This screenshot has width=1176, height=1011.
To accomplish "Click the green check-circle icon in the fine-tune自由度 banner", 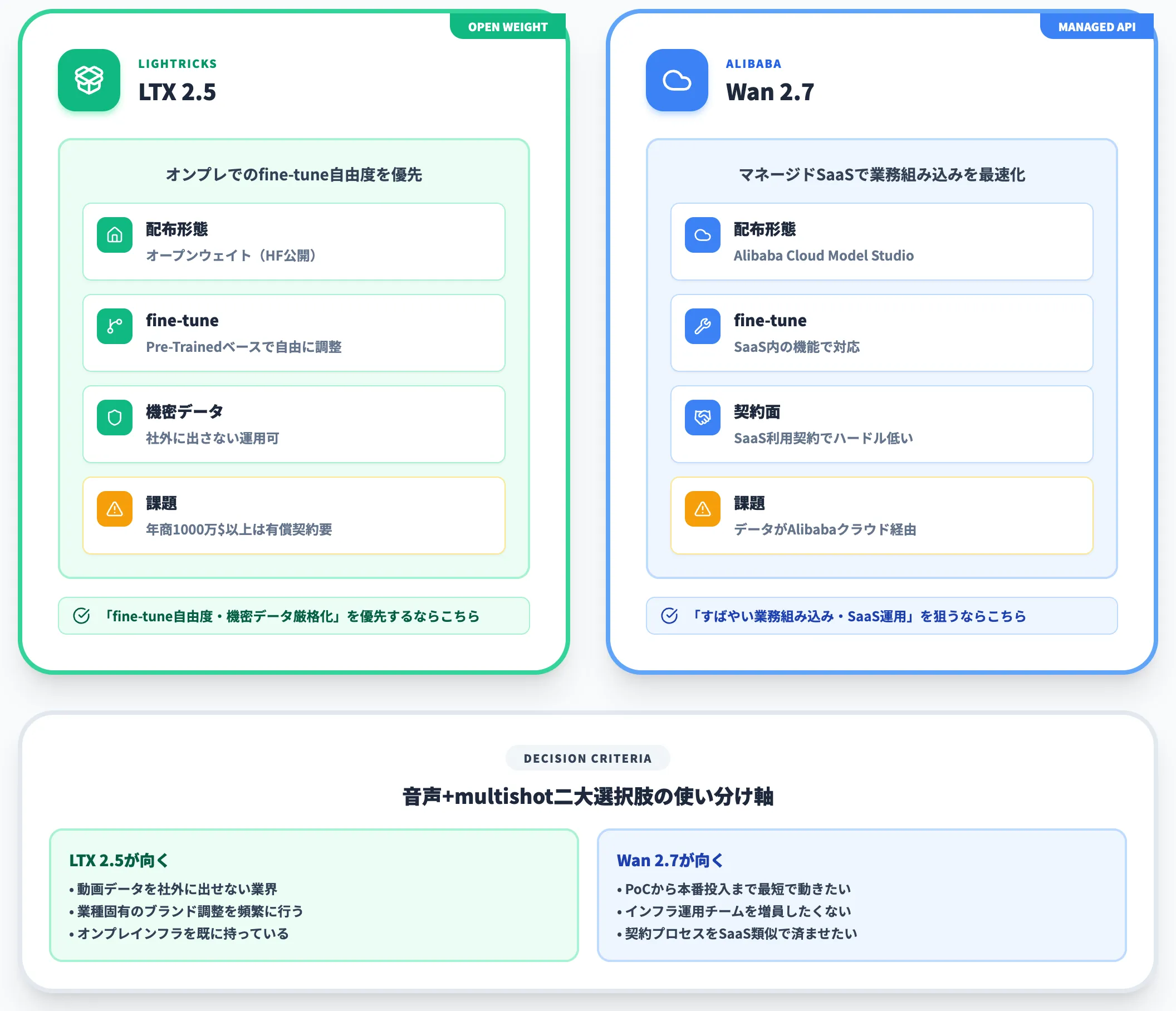I will pyautogui.click(x=82, y=616).
